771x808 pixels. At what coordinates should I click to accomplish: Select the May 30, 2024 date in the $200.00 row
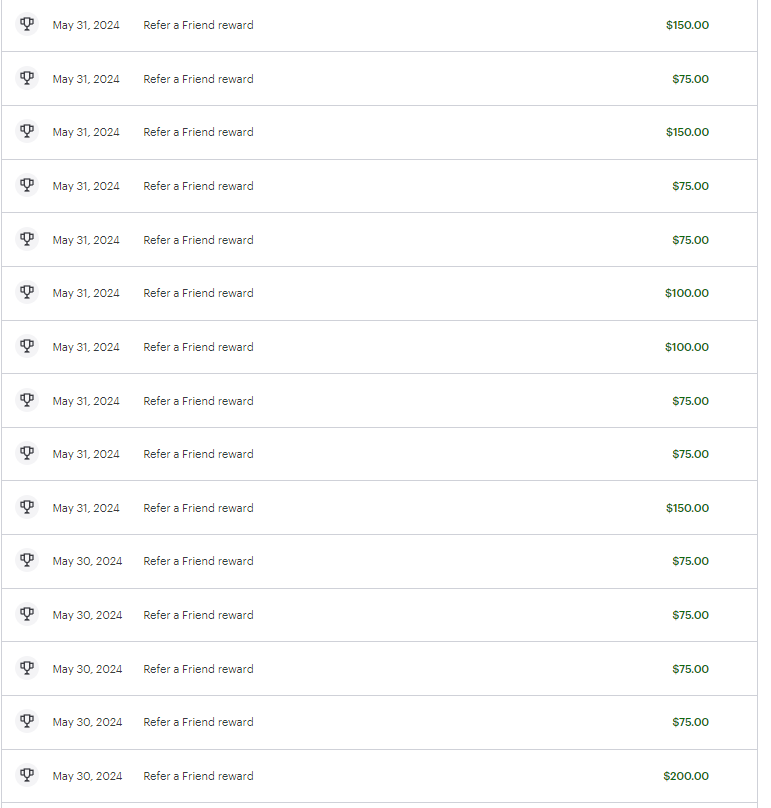point(87,776)
